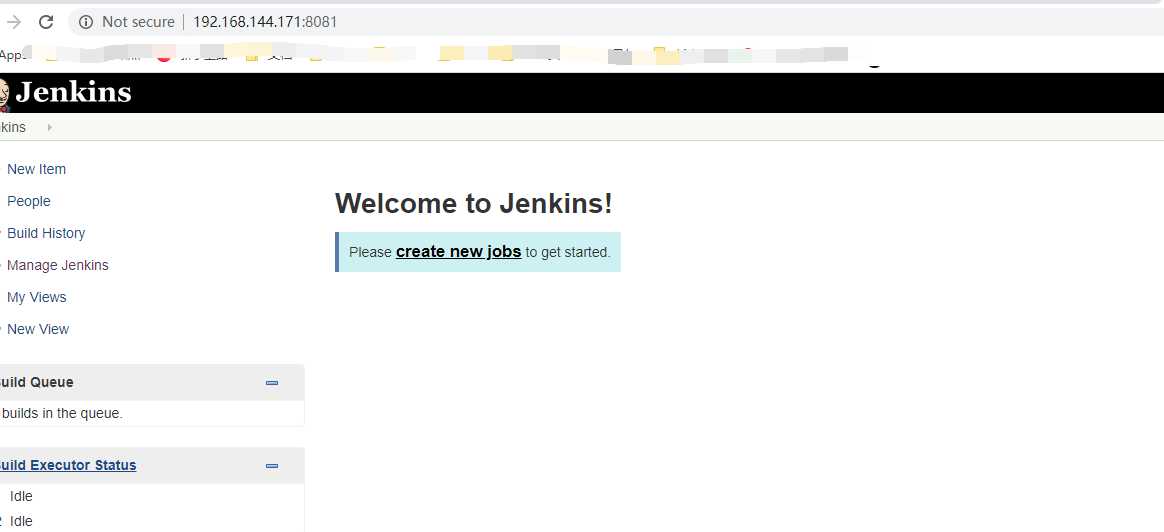
Task: Click the Build Queue panel title
Action: pyautogui.click(x=36, y=382)
